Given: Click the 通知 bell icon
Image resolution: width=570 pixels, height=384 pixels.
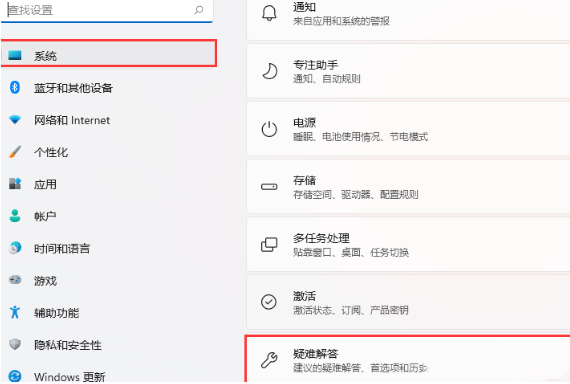Looking at the screenshot, I should [269, 13].
